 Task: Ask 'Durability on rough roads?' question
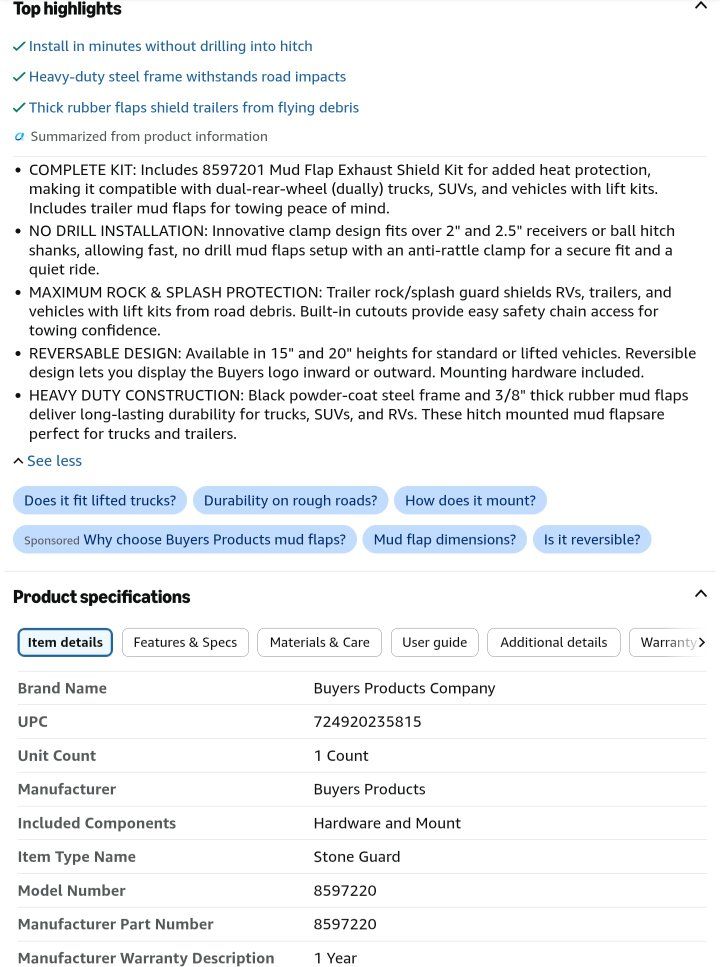tap(290, 500)
